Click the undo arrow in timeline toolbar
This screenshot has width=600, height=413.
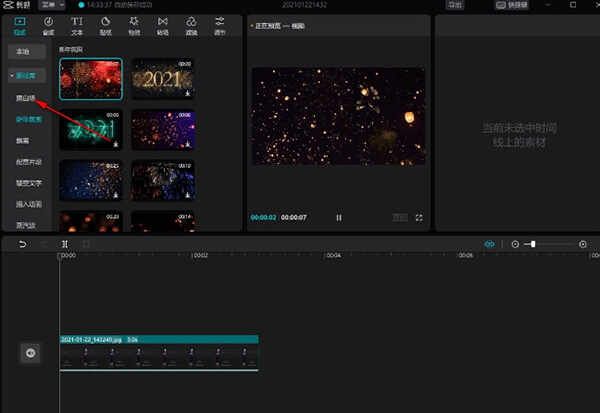[22, 244]
